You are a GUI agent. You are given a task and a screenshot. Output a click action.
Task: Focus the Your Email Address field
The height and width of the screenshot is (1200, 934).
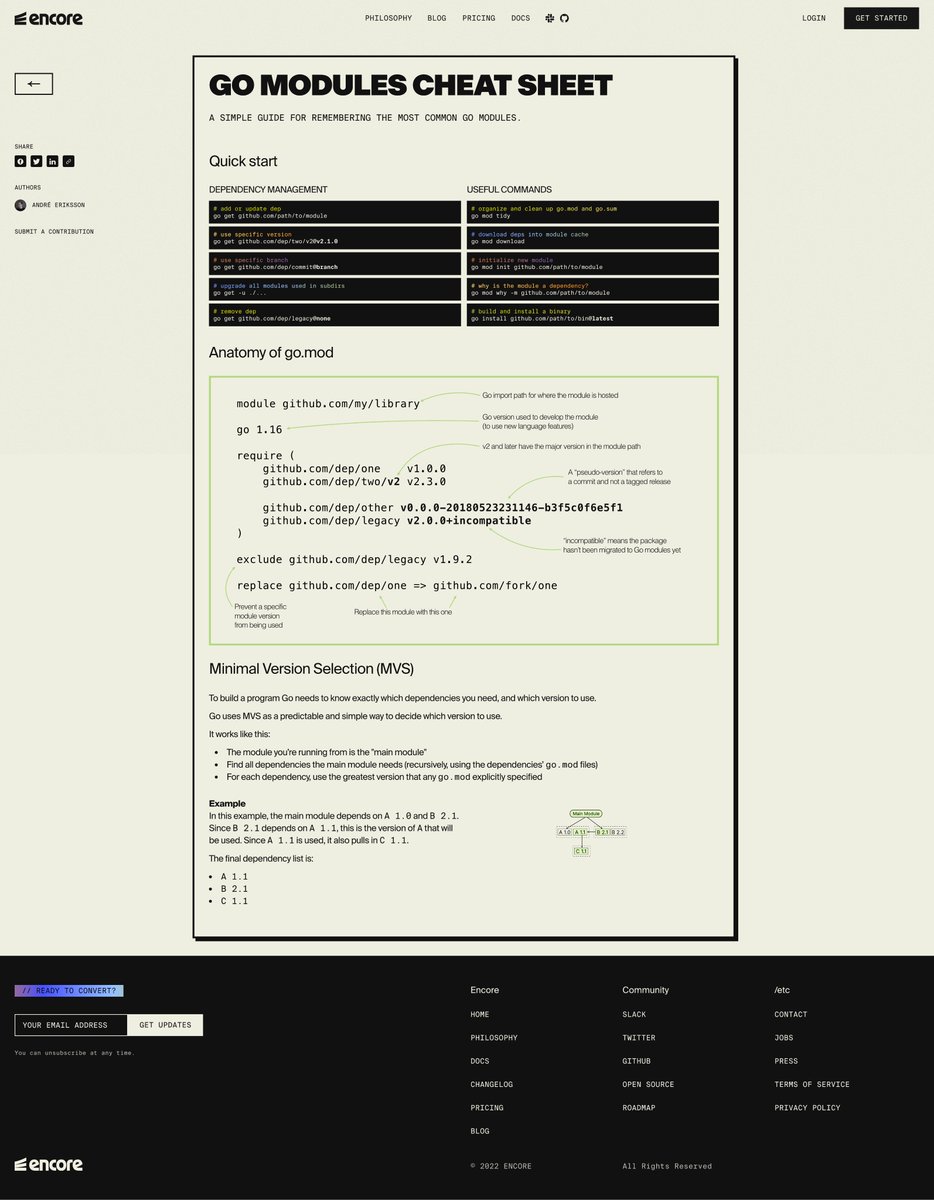click(x=71, y=1025)
